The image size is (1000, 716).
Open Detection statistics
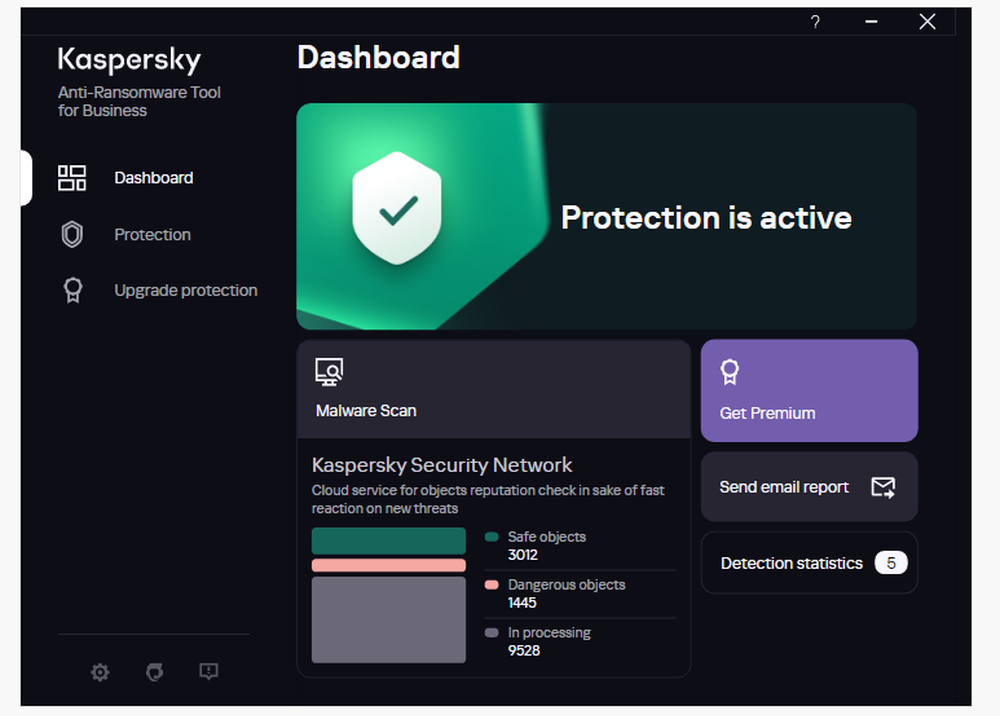(x=809, y=563)
